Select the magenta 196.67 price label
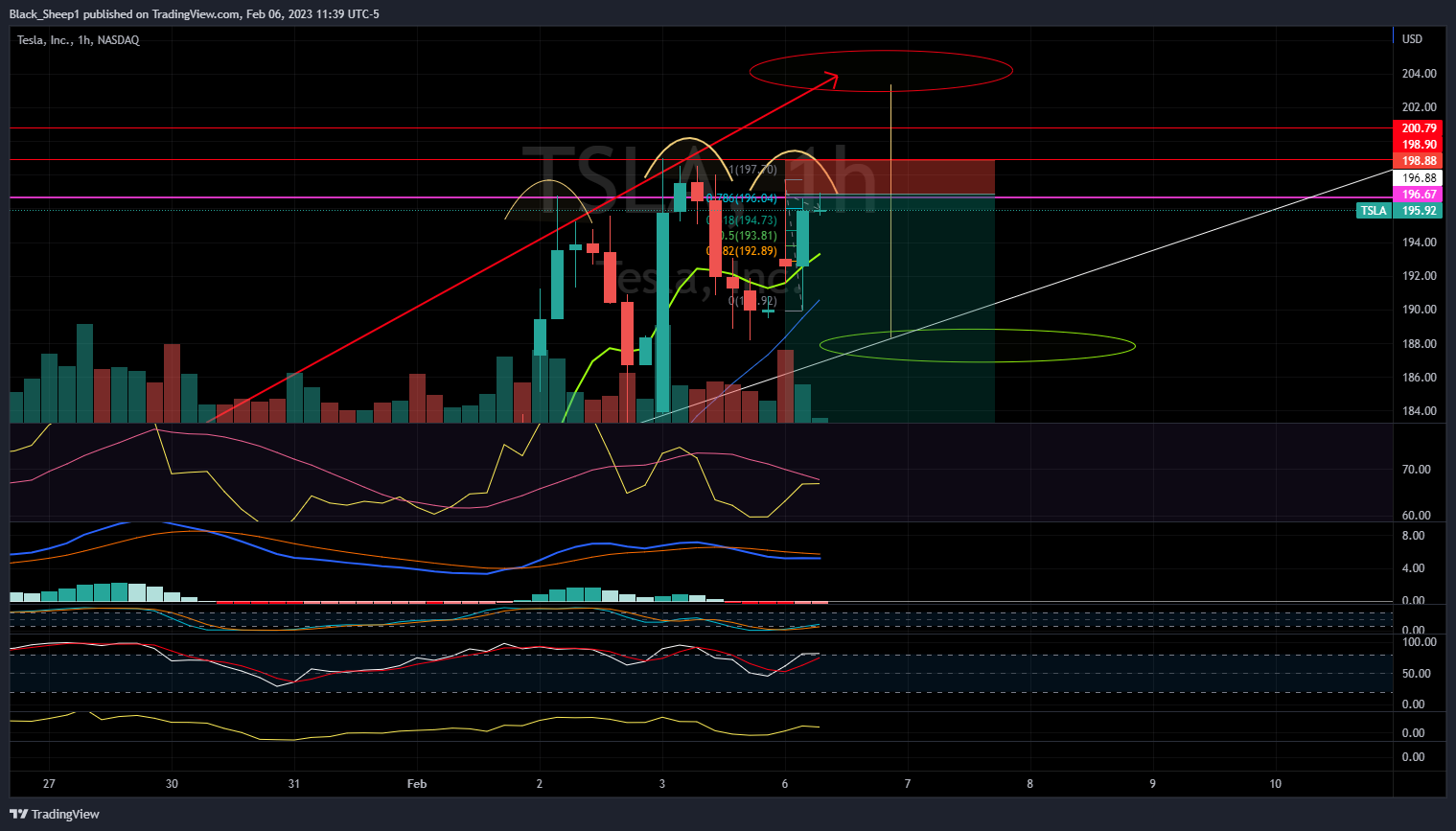Image resolution: width=1456 pixels, height=831 pixels. (x=1419, y=195)
